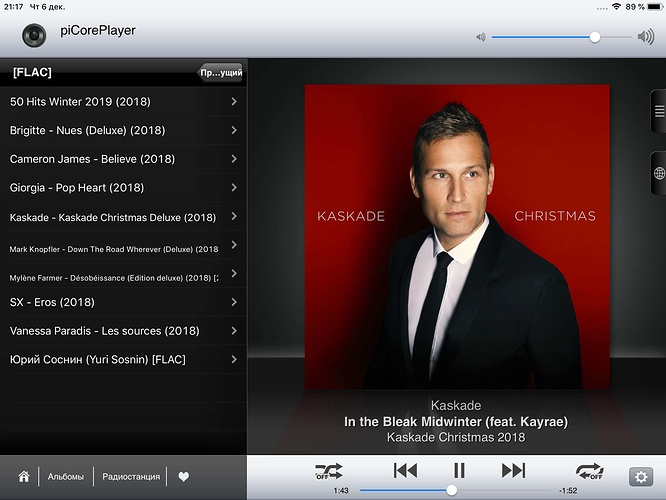
Task: Open Kaskade - Kaskade Christmas Deluxe (2018) folder
Action: (123, 217)
